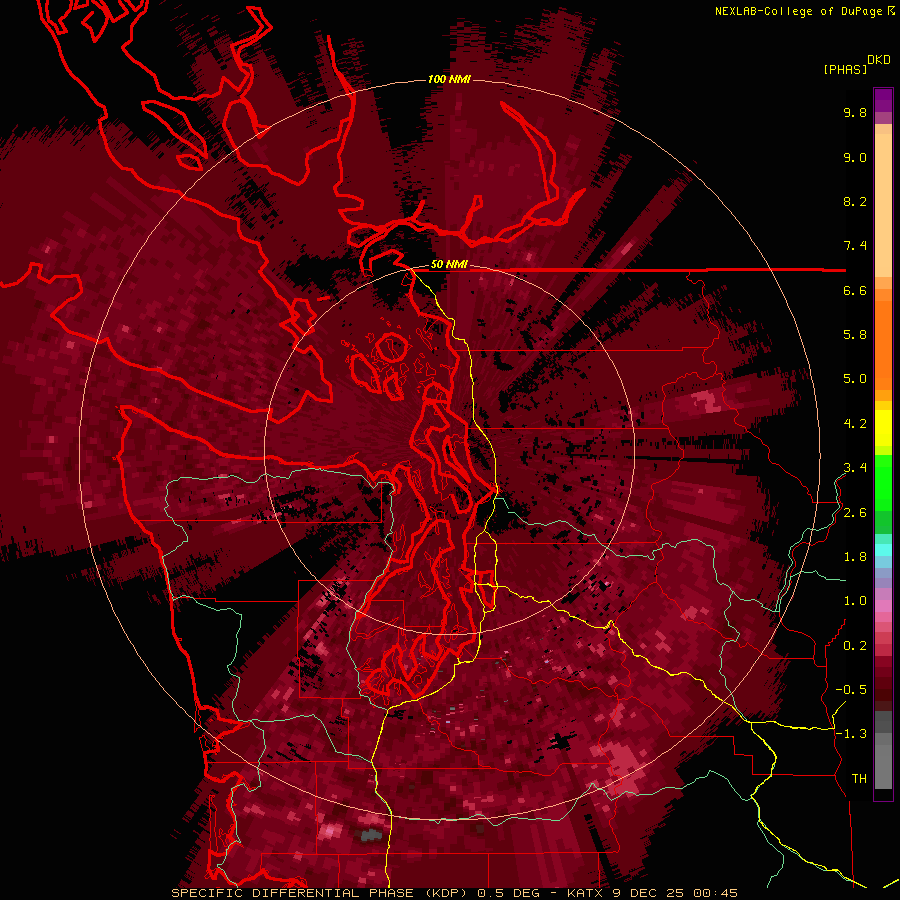The width and height of the screenshot is (900, 900).
Task: Click the 2.6 scale value
Action: pos(855,513)
